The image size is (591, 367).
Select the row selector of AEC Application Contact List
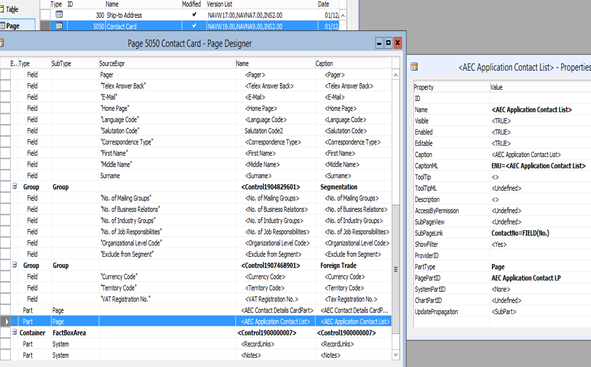coord(5,321)
